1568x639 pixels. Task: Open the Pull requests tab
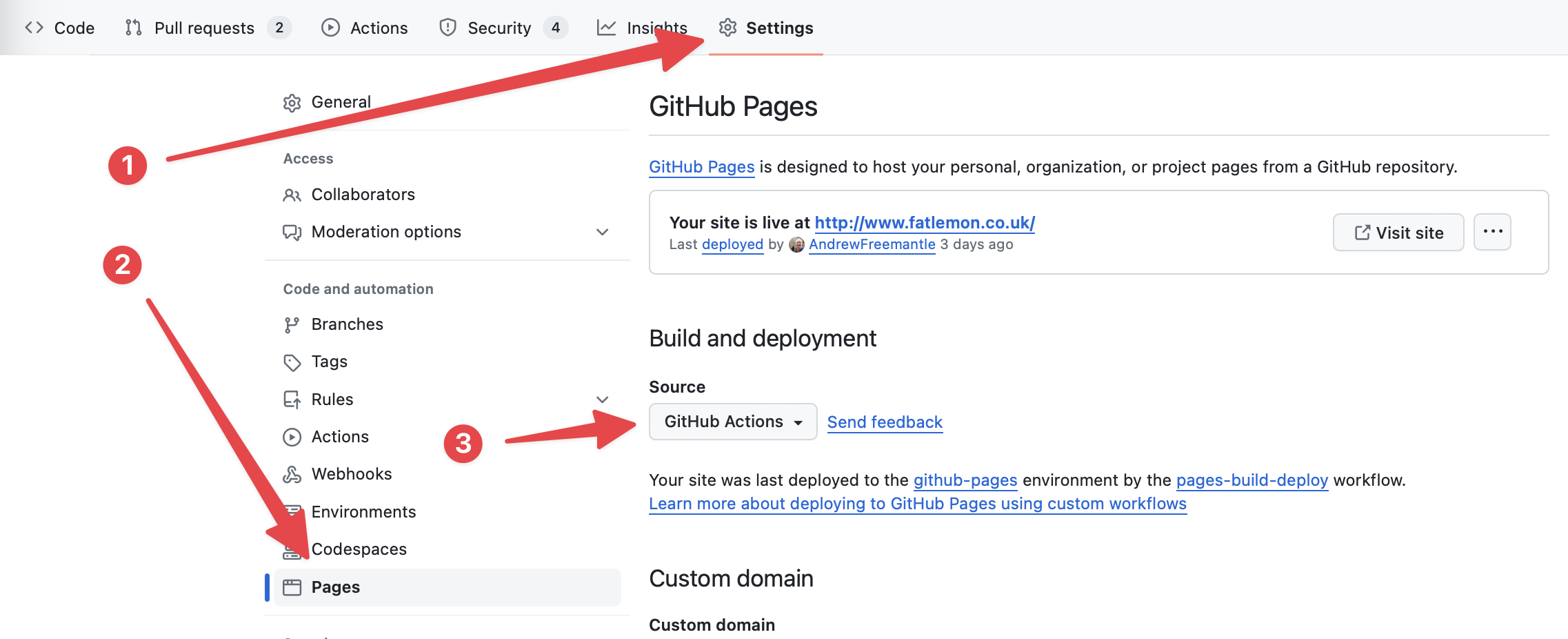point(208,28)
